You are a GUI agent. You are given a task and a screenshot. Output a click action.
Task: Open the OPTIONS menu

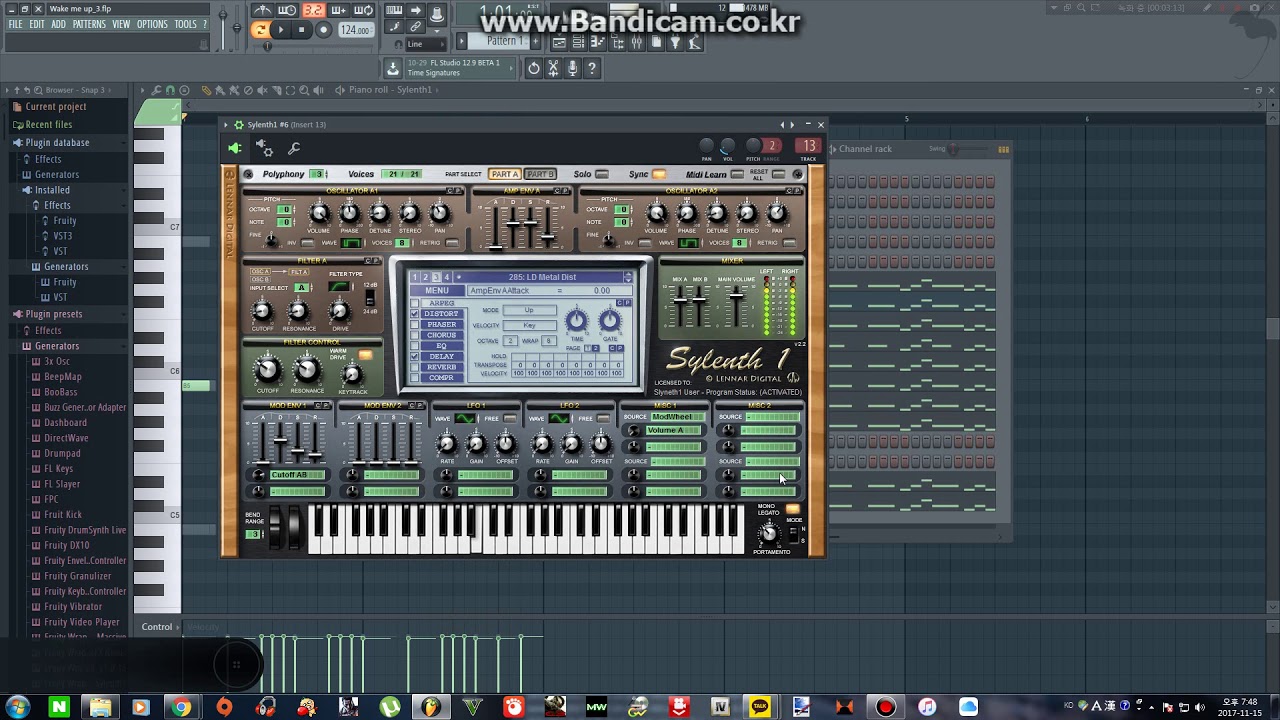(x=152, y=24)
